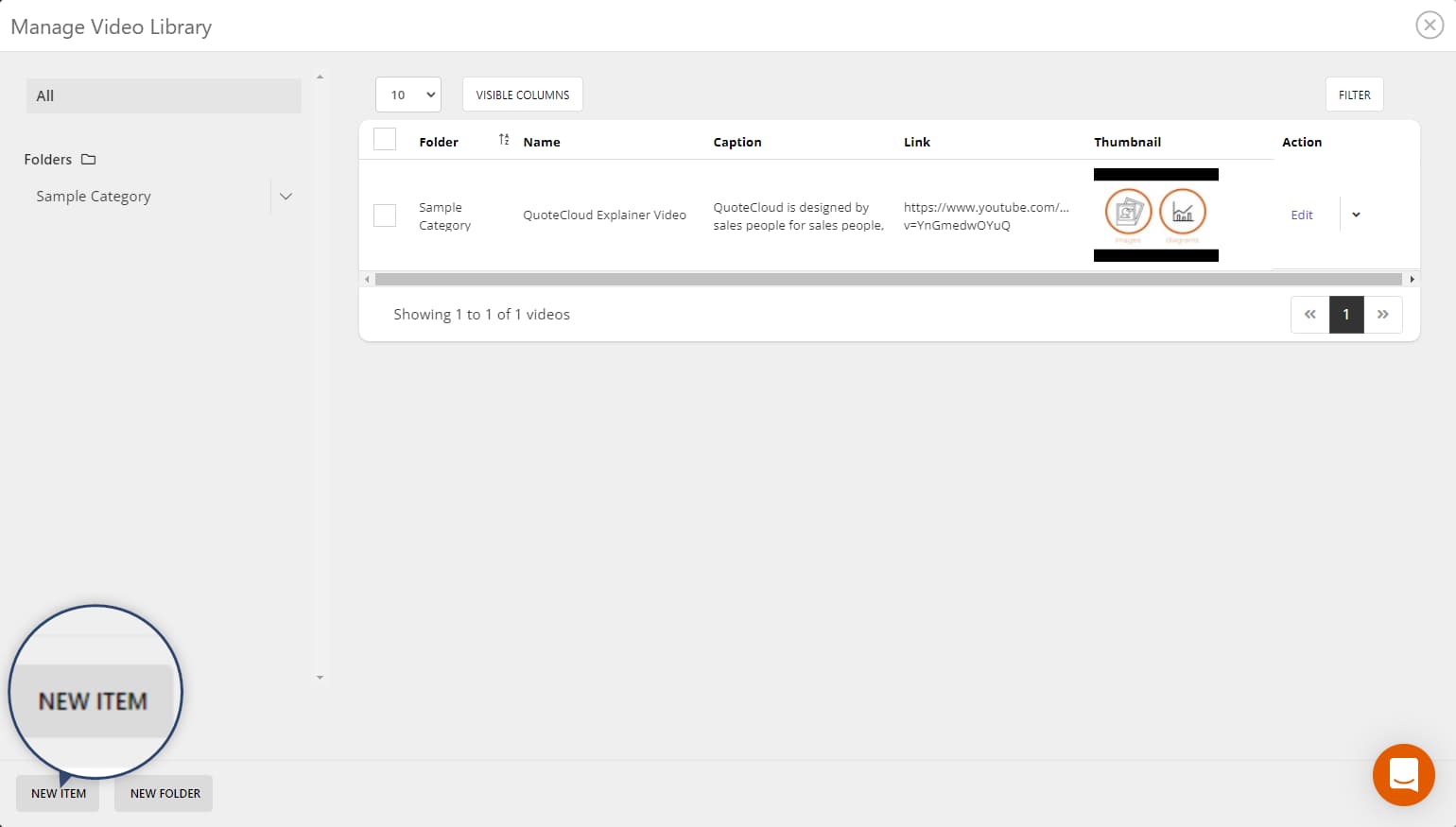Go to next page with double-right arrow
Screen dimensions: 1456x827
pos(1383,314)
